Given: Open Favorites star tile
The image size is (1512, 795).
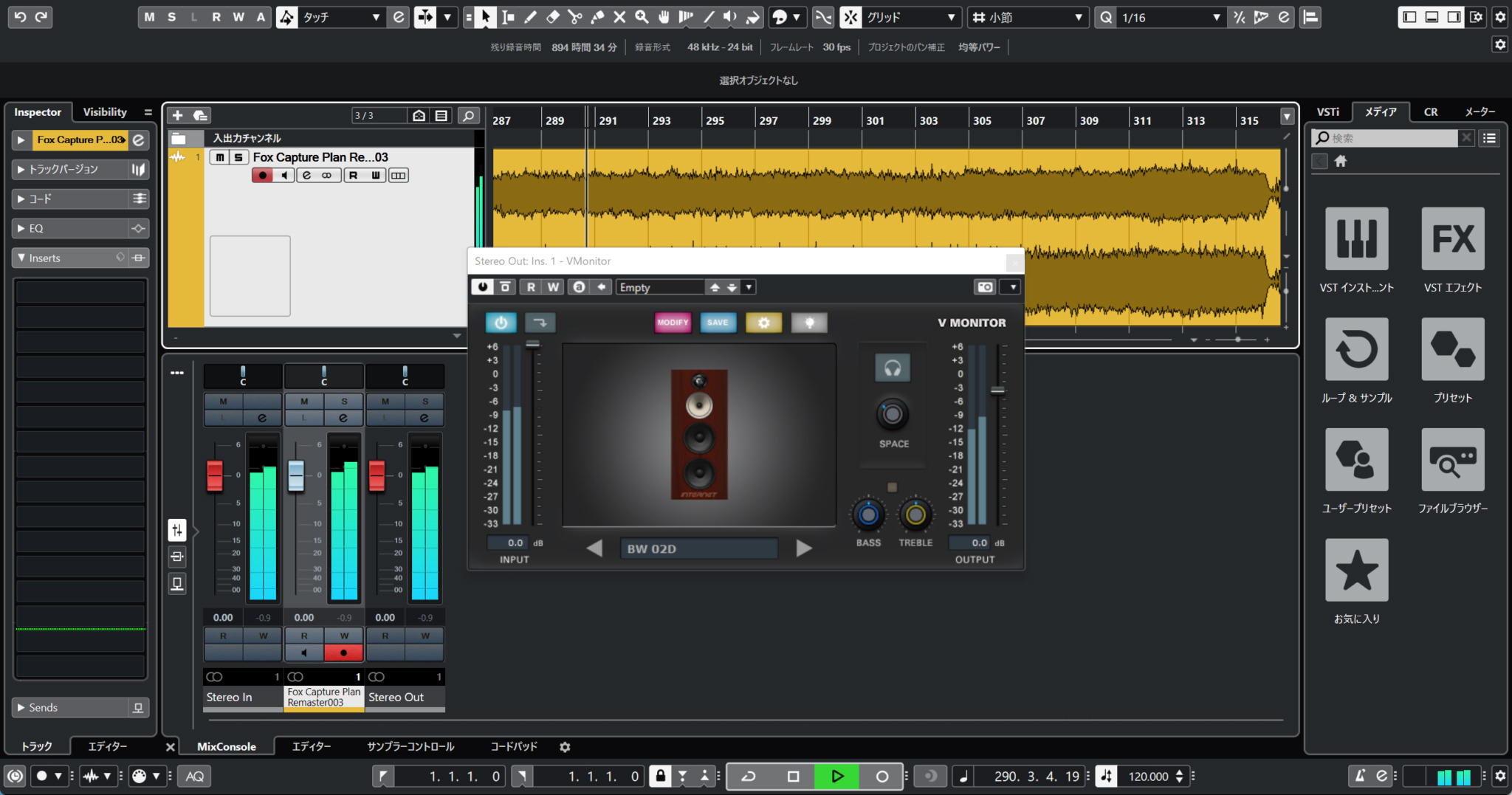Looking at the screenshot, I should (x=1356, y=570).
